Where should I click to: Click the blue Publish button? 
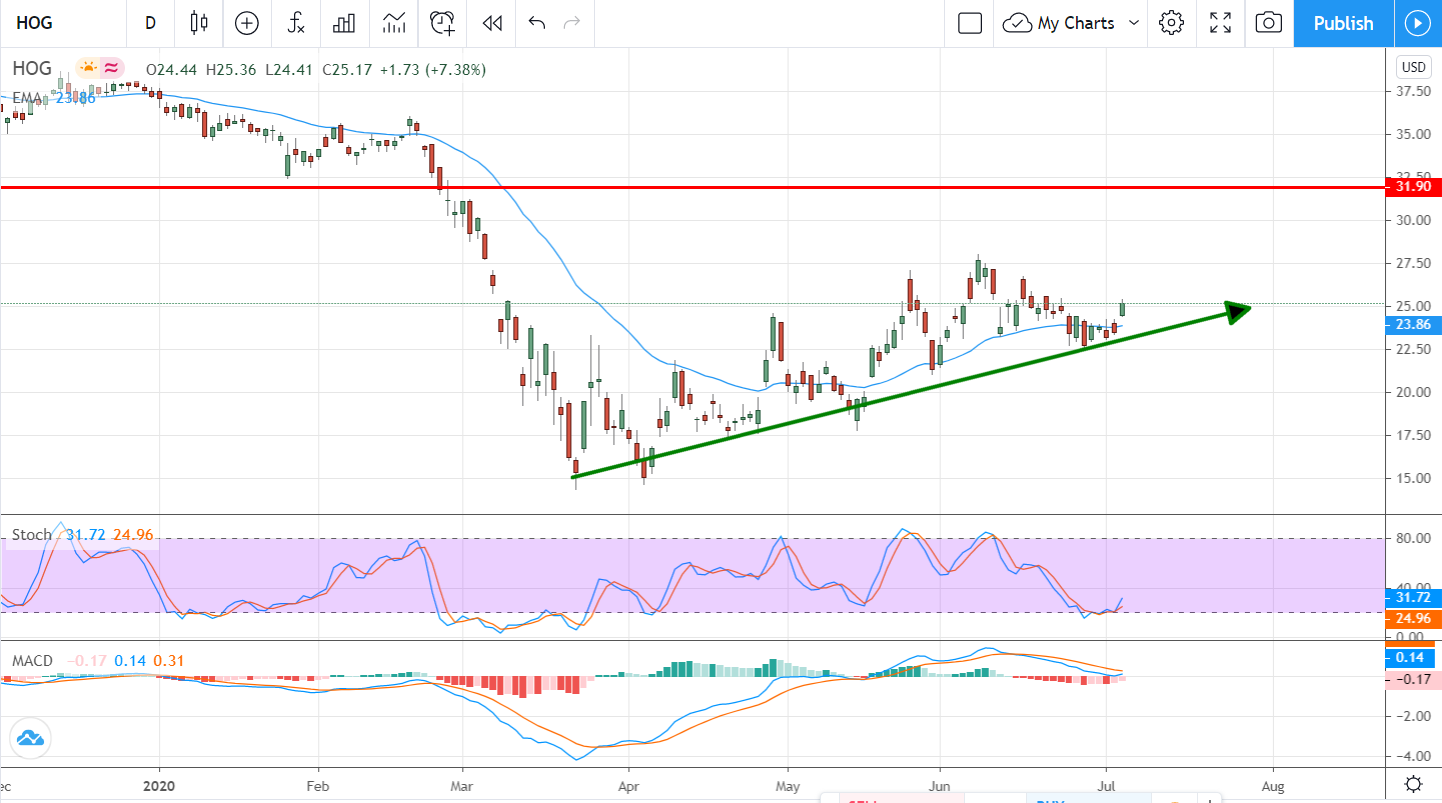1343,23
